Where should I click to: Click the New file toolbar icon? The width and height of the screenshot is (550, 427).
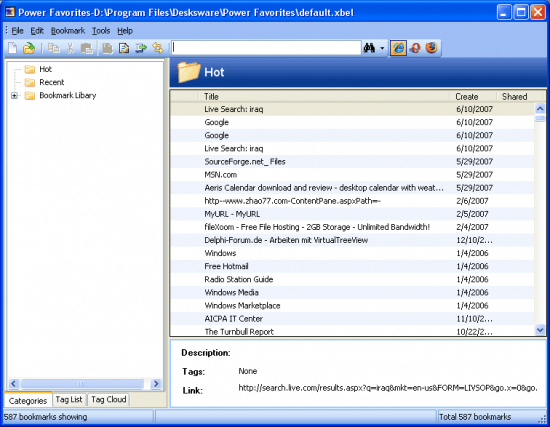(x=13, y=48)
